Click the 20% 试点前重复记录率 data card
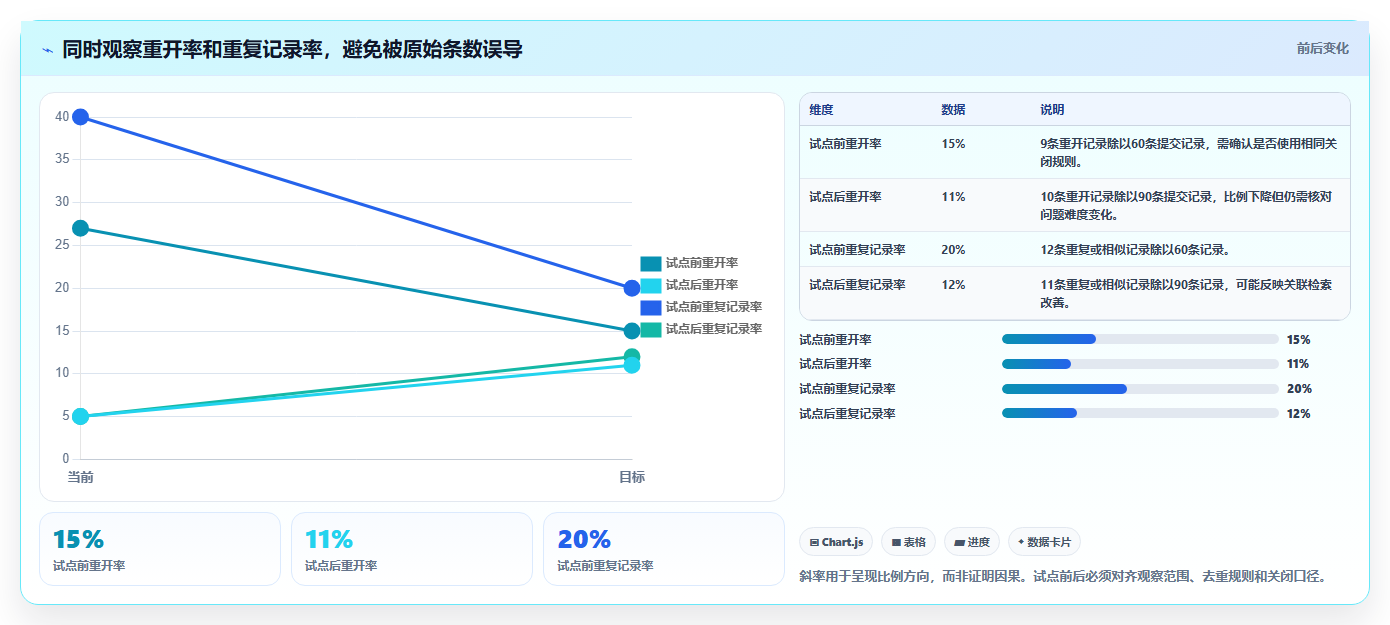Viewport: 1390px width, 625px height. 664,549
